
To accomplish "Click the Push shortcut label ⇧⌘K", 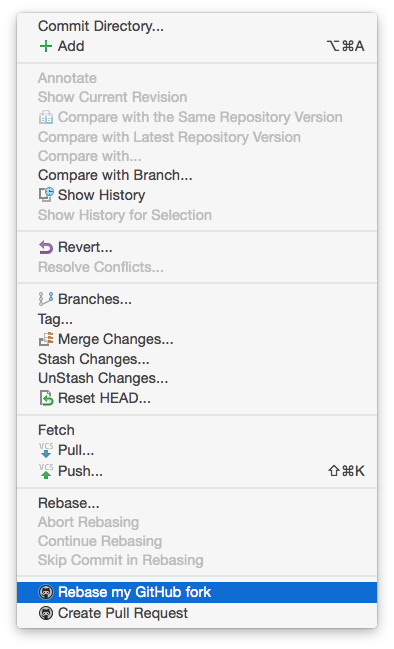I will click(346, 471).
